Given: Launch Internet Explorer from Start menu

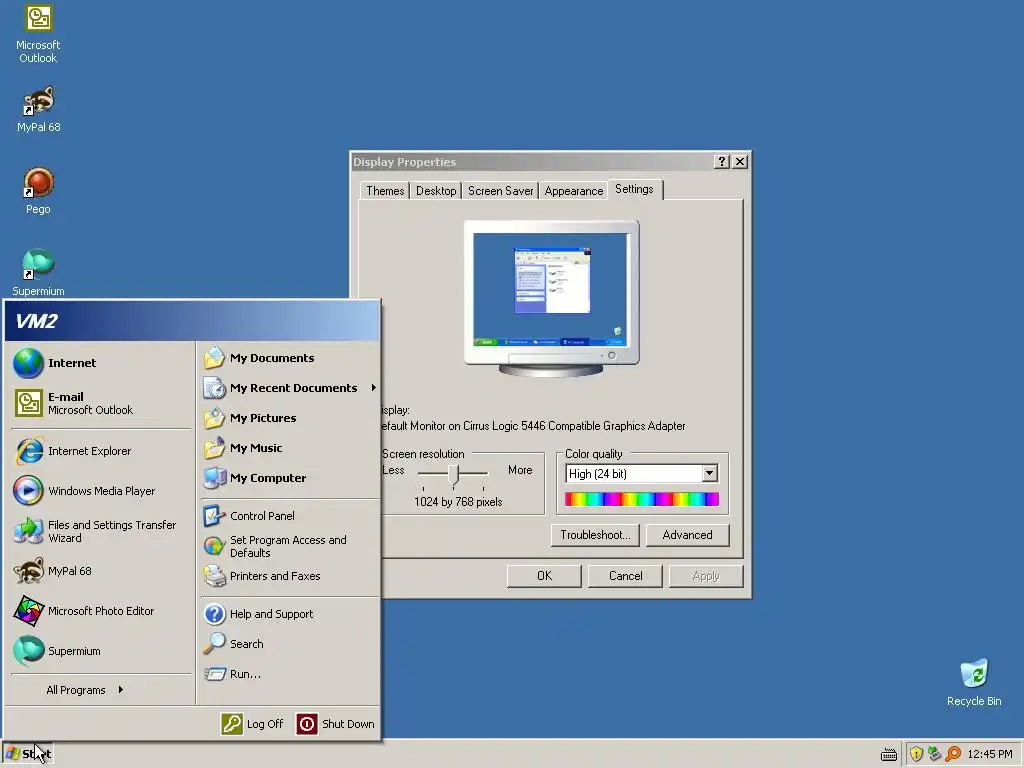Looking at the screenshot, I should coord(101,451).
